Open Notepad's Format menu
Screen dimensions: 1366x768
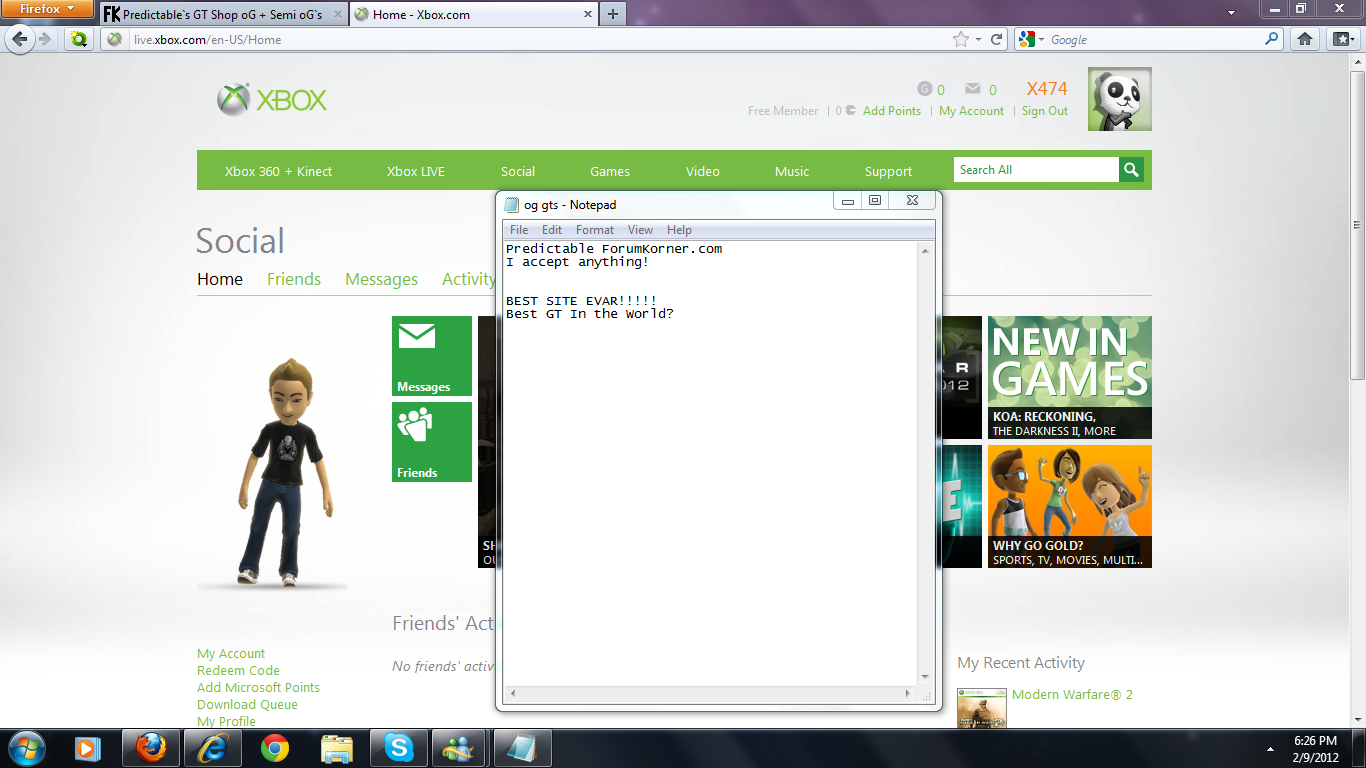pos(595,230)
